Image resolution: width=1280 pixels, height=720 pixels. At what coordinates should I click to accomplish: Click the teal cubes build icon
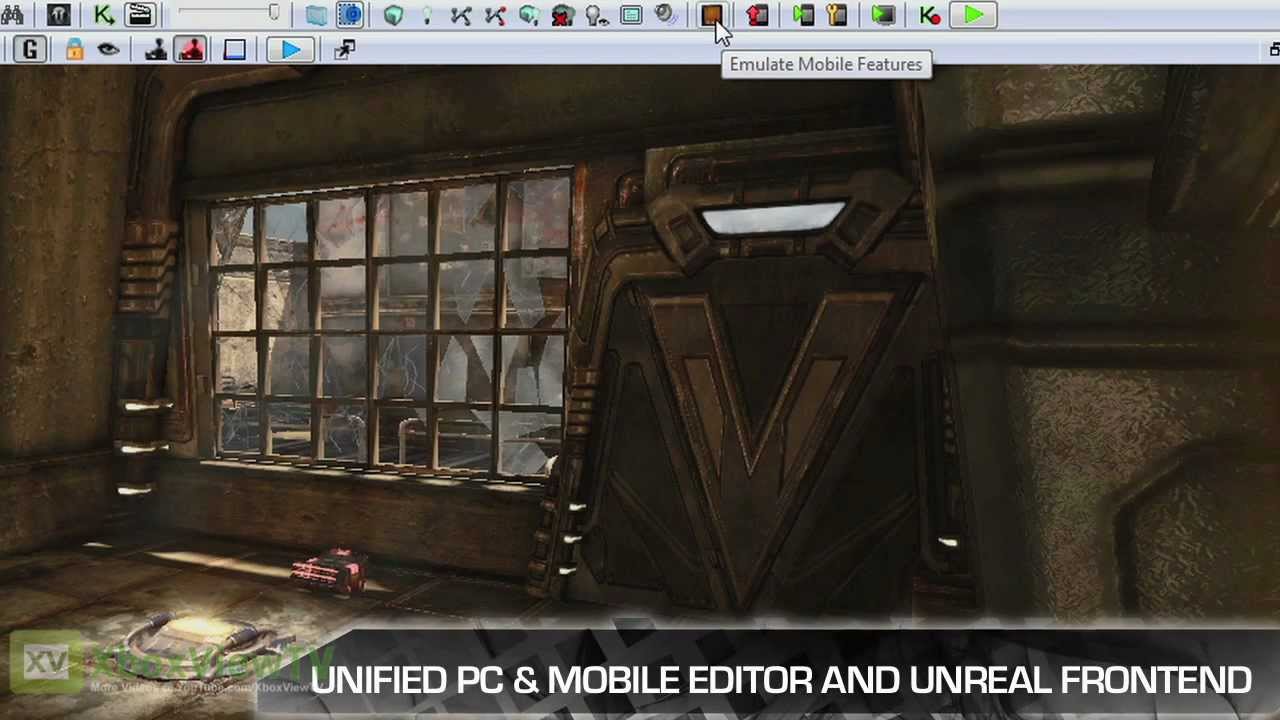(529, 15)
